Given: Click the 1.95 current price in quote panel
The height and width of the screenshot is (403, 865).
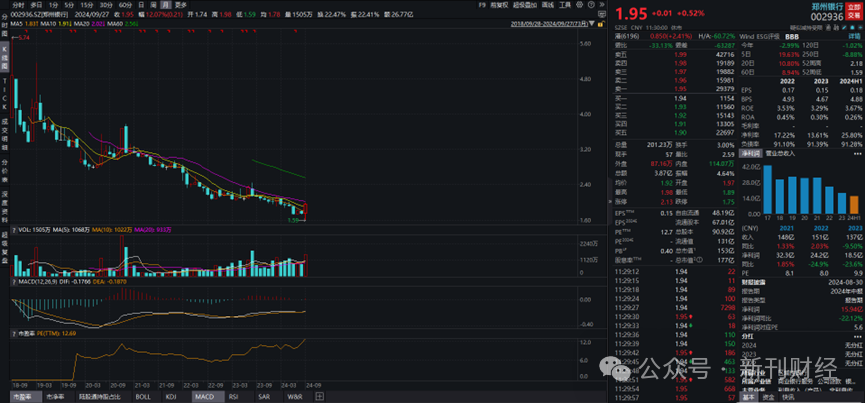Looking at the screenshot, I should pyautogui.click(x=632, y=12).
